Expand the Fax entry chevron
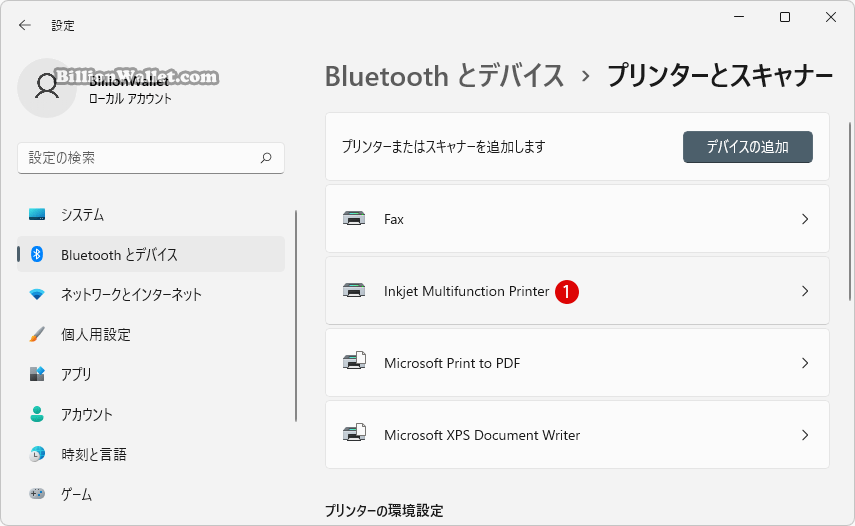 805,219
